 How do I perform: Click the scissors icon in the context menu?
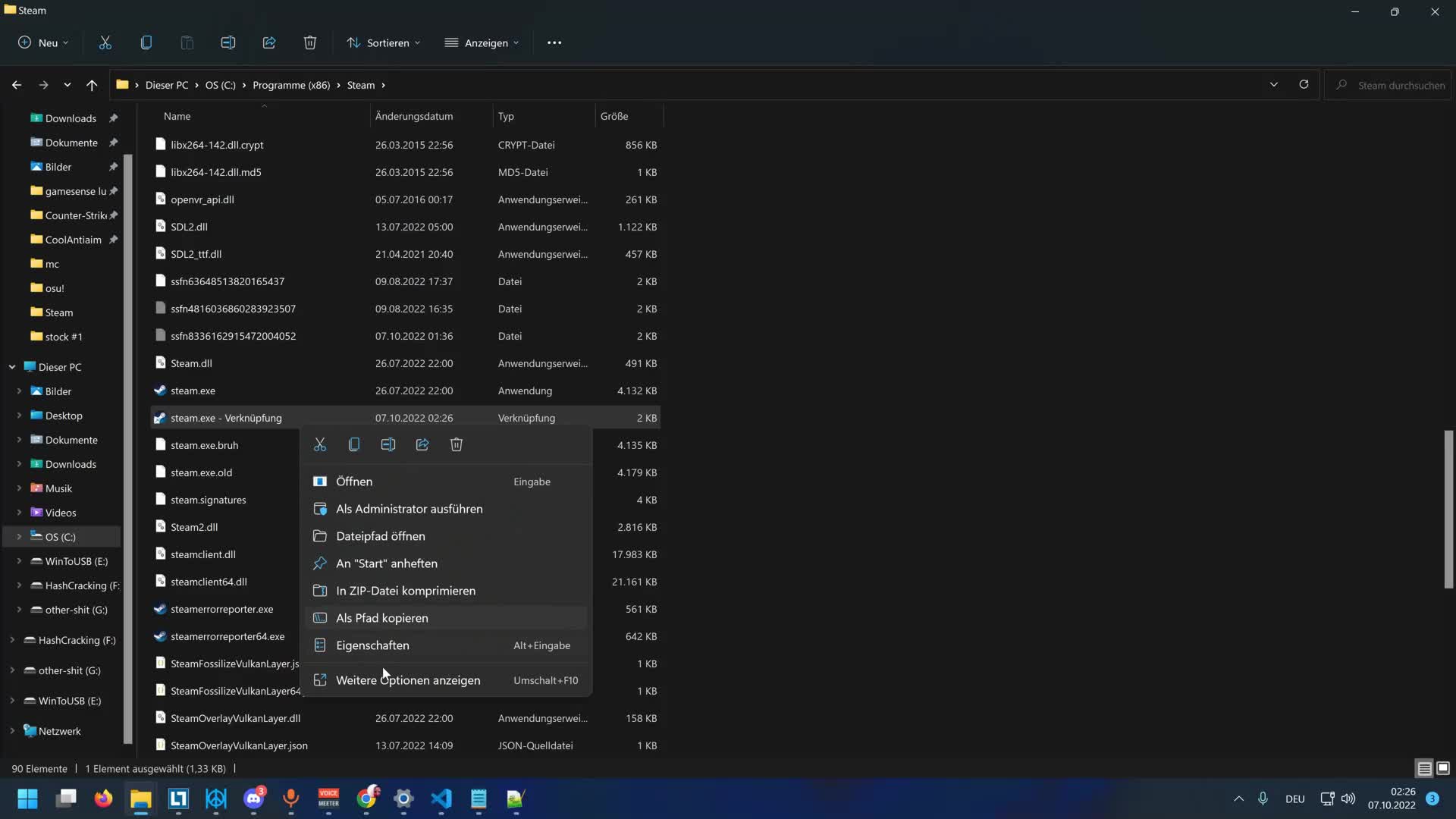[320, 445]
